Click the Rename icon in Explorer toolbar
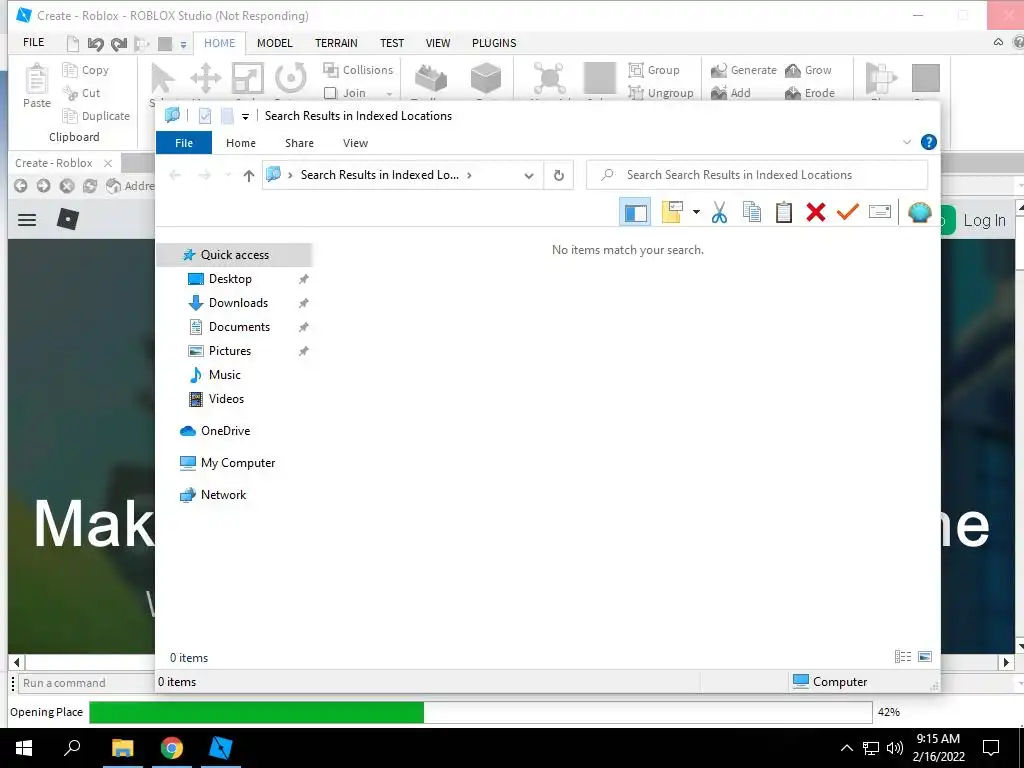 (x=880, y=212)
